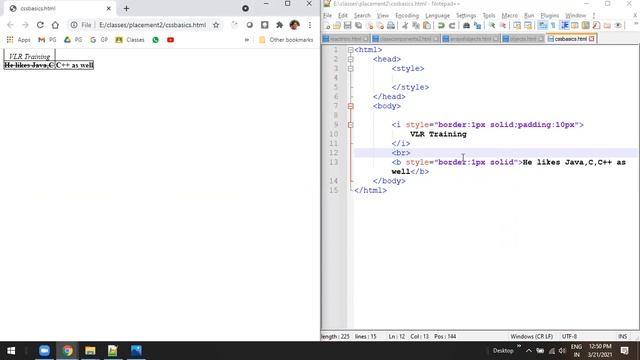Click Chrome Home button
This screenshot has height=360, width=640.
pyautogui.click(x=55, y=25)
